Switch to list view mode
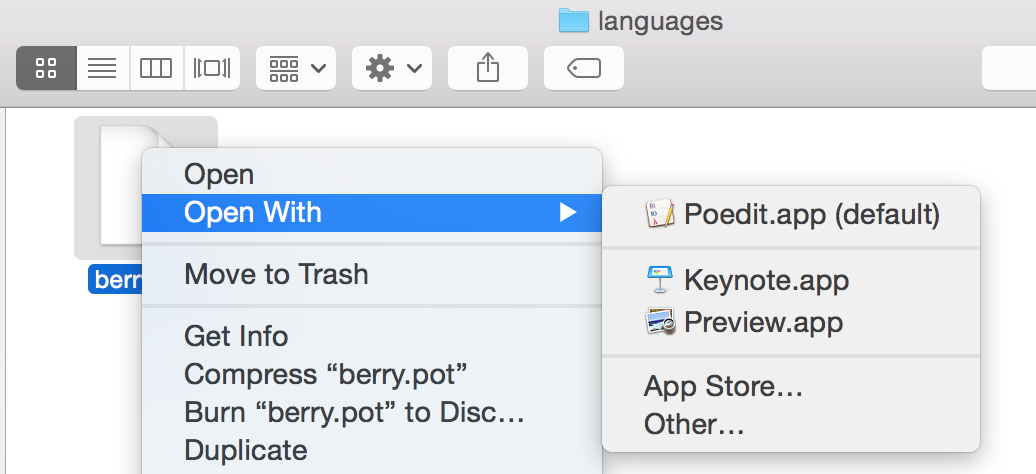This screenshot has width=1036, height=474. tap(103, 68)
